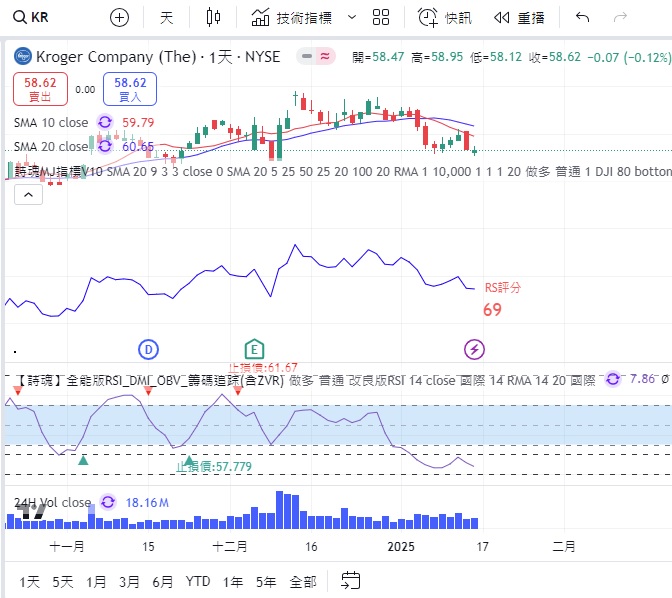Click the RS評分 label
672x598 pixels.
click(x=502, y=288)
